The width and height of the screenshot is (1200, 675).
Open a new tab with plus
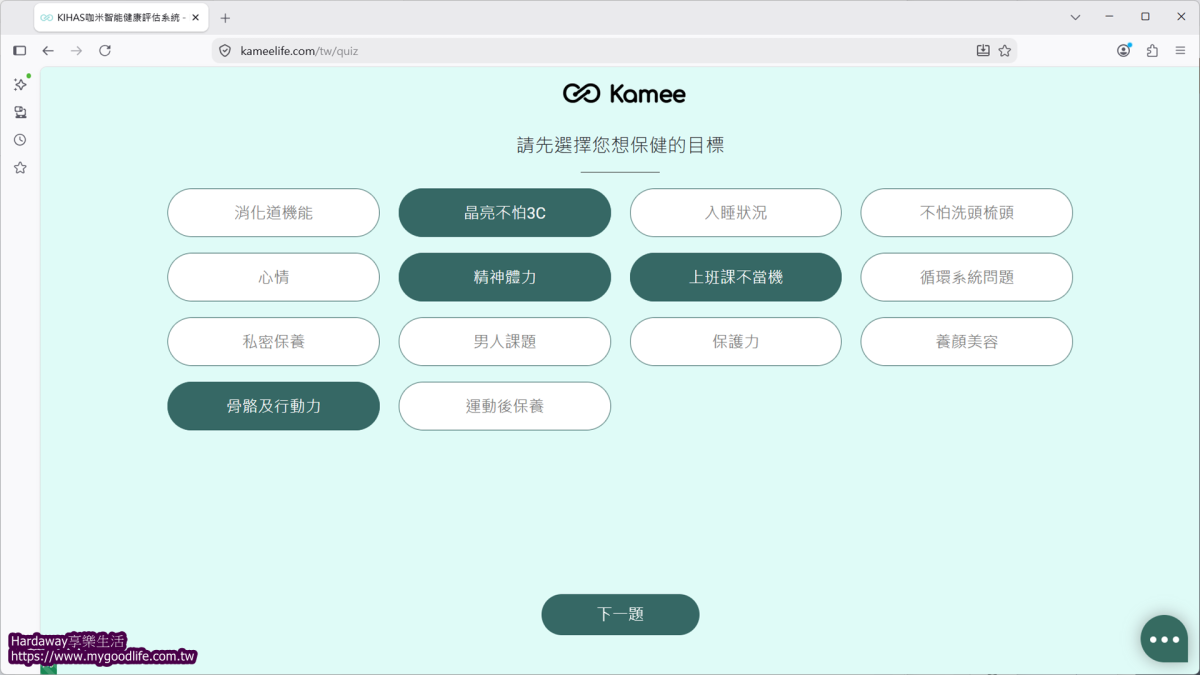pos(225,18)
